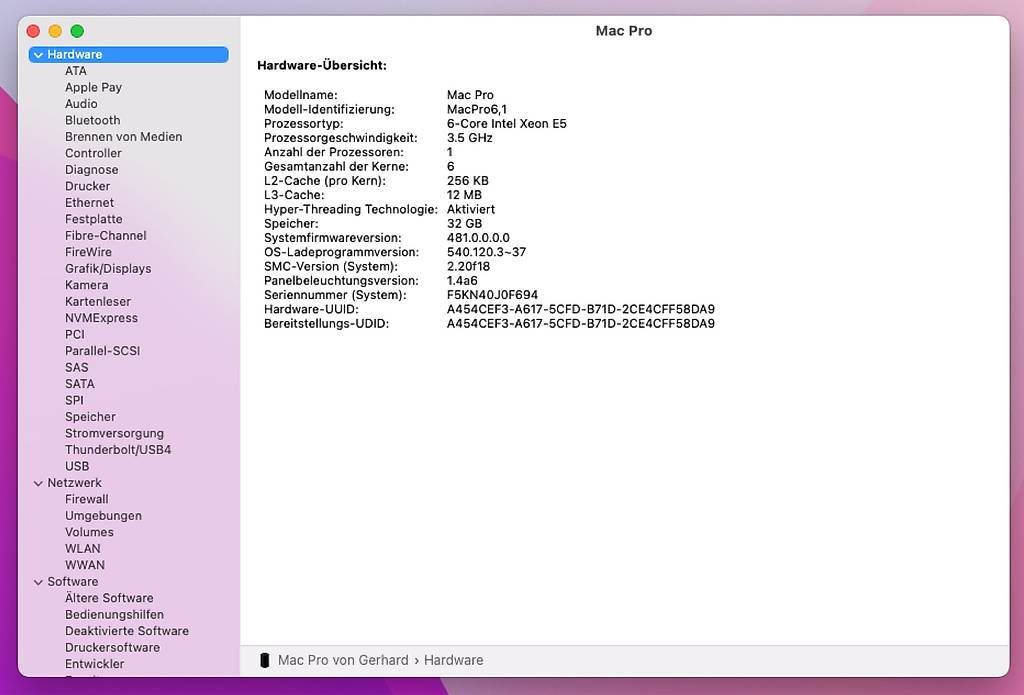Screen dimensions: 1024x695
Task: Open NVMExpress in the sidebar
Action: 101,317
